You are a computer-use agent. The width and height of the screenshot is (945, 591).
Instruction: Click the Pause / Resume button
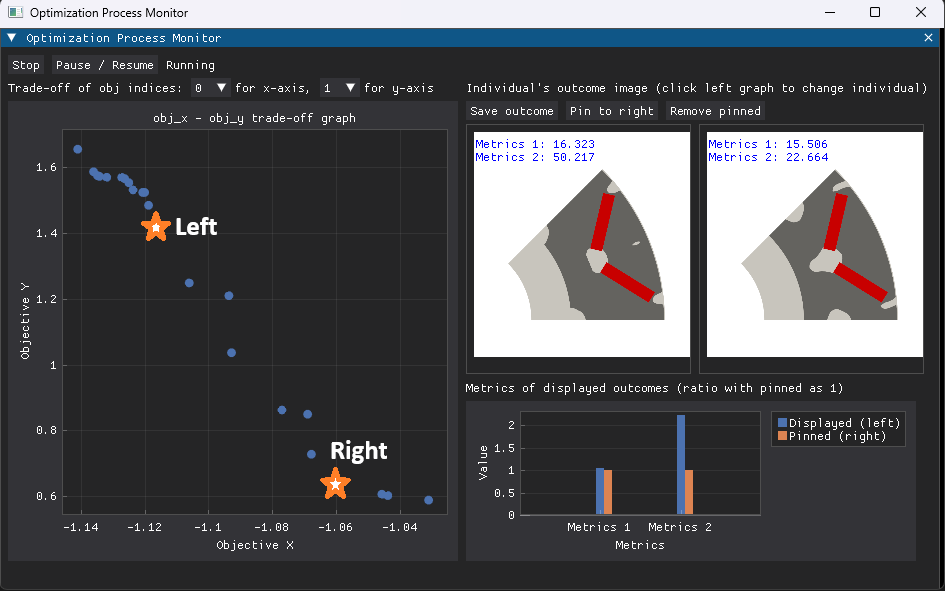point(105,65)
